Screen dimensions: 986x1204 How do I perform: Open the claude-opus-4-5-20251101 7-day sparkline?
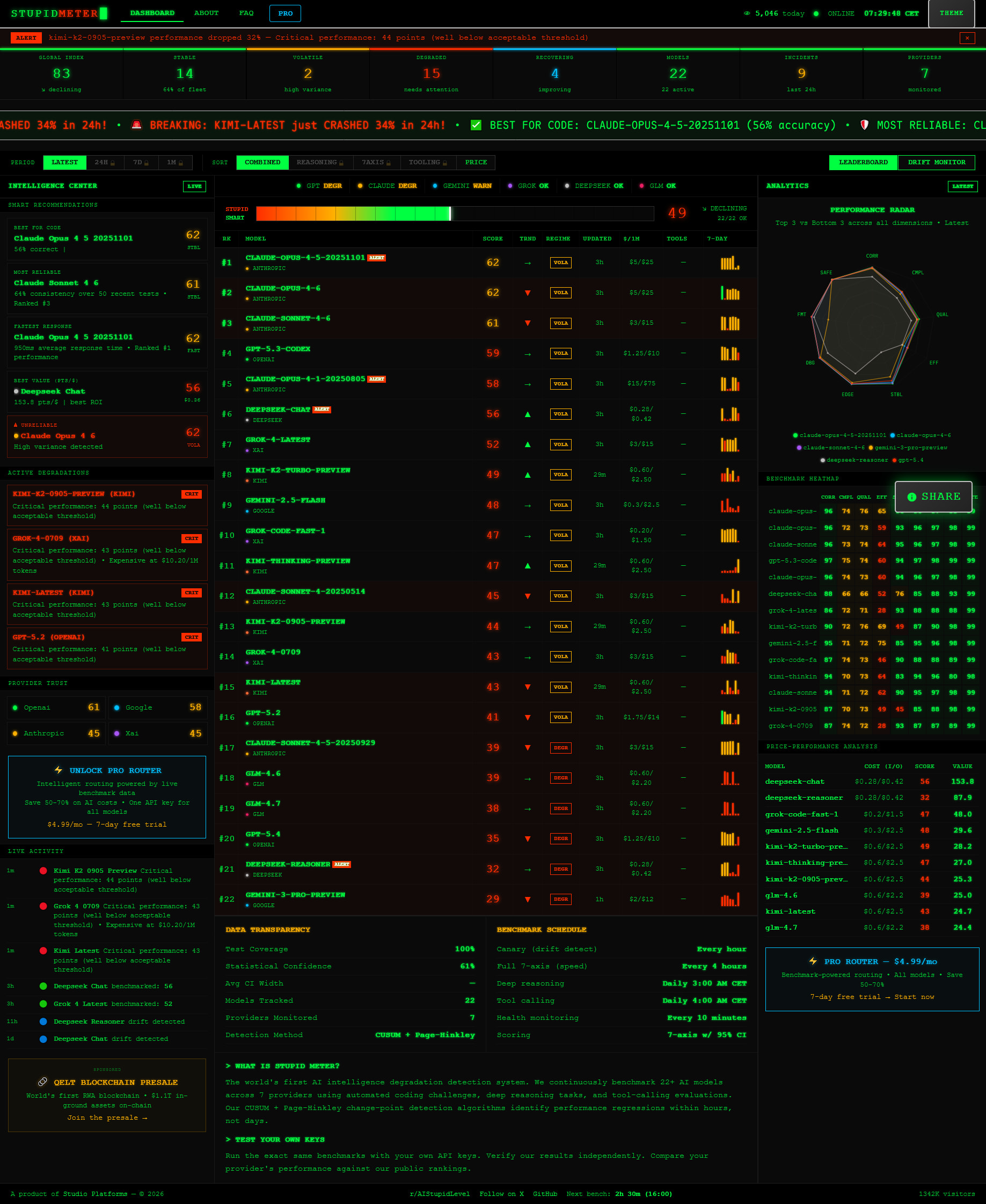(730, 263)
